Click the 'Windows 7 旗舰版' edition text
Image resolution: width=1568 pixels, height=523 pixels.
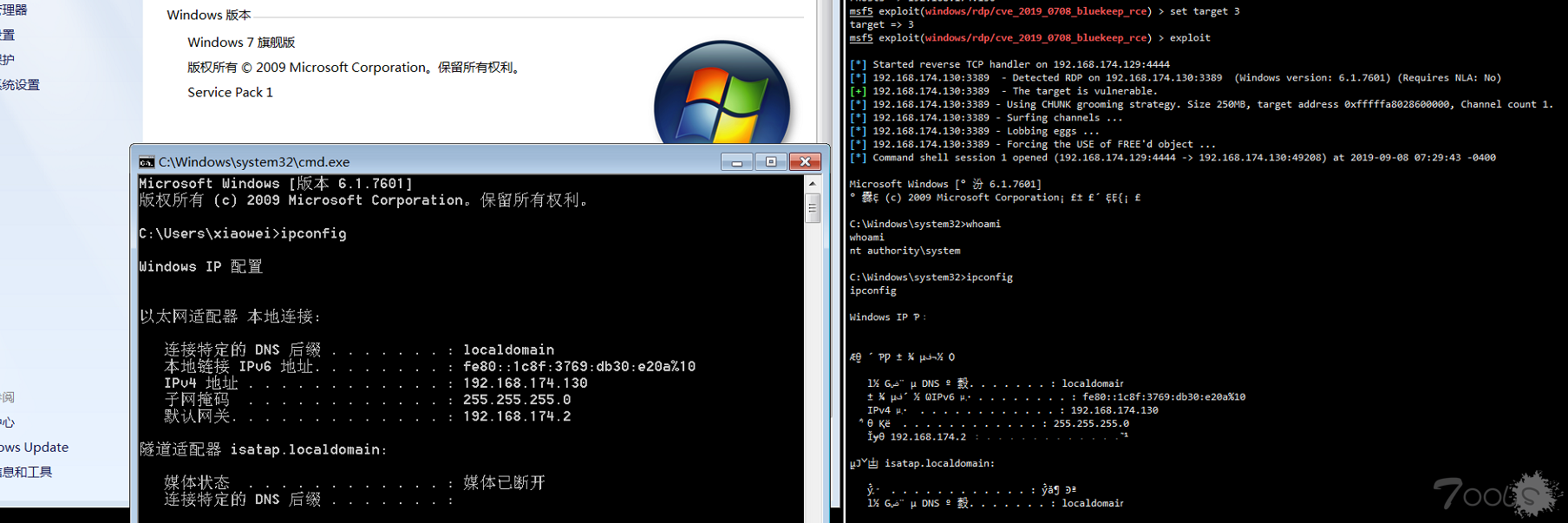[x=241, y=42]
